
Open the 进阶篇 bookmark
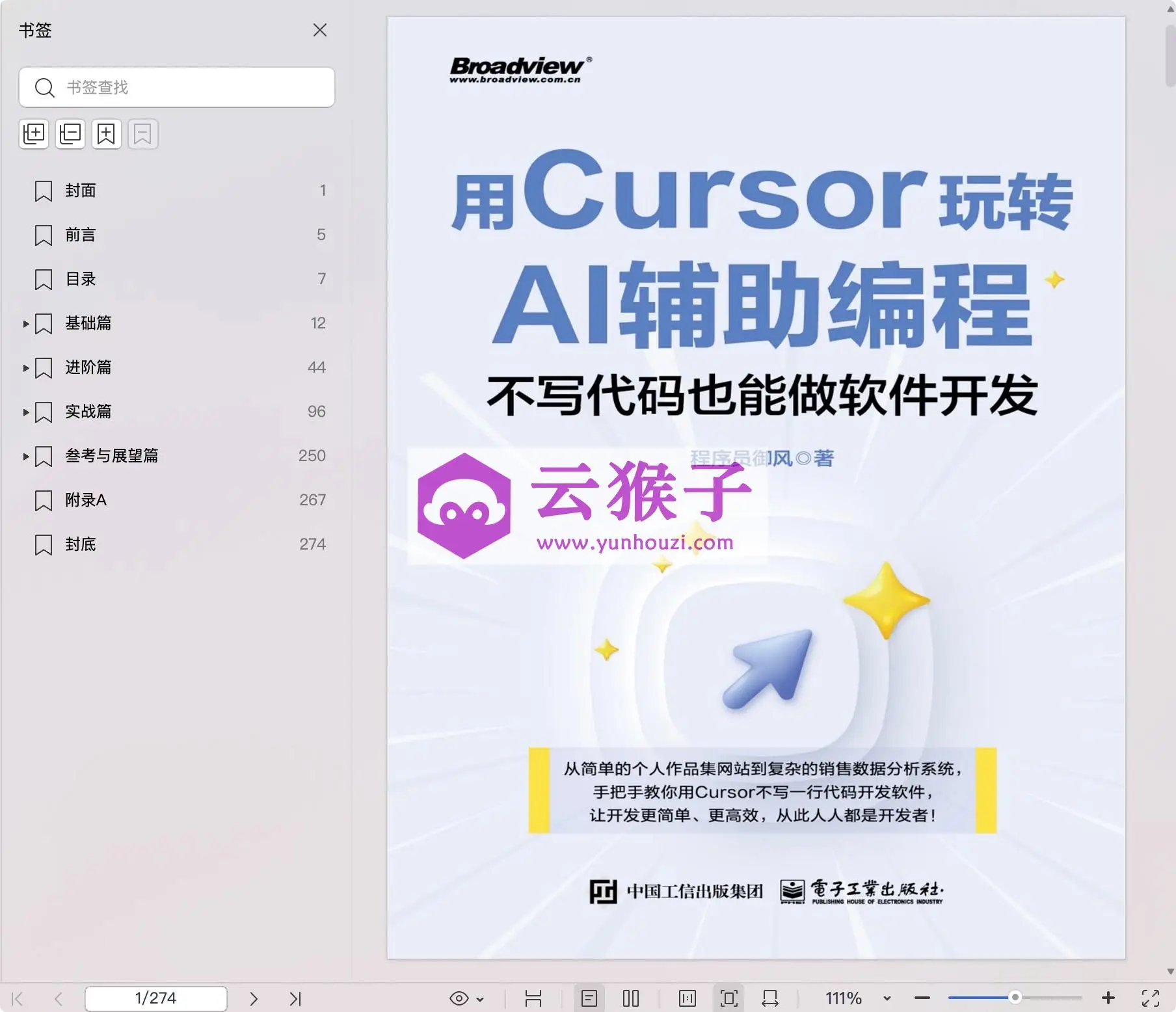tap(88, 367)
